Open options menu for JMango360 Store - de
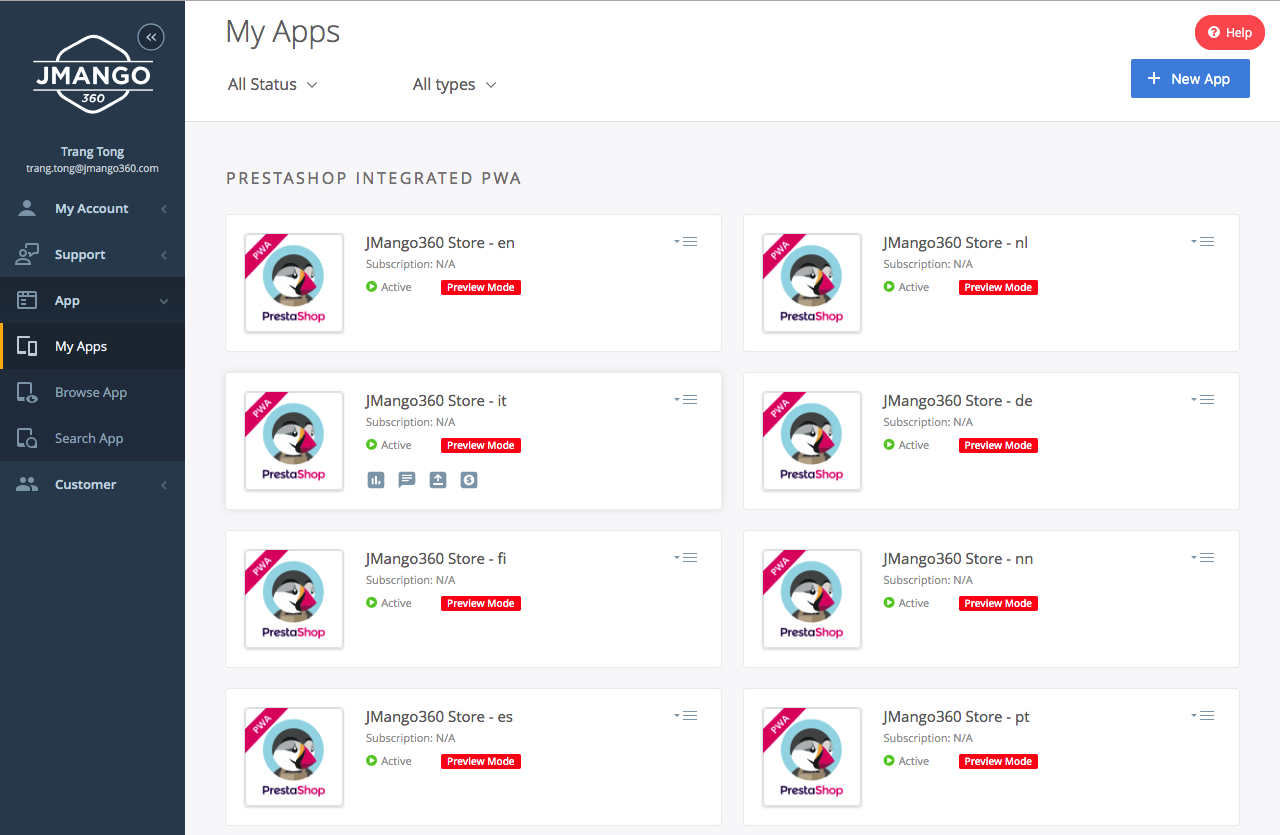 1203,400
